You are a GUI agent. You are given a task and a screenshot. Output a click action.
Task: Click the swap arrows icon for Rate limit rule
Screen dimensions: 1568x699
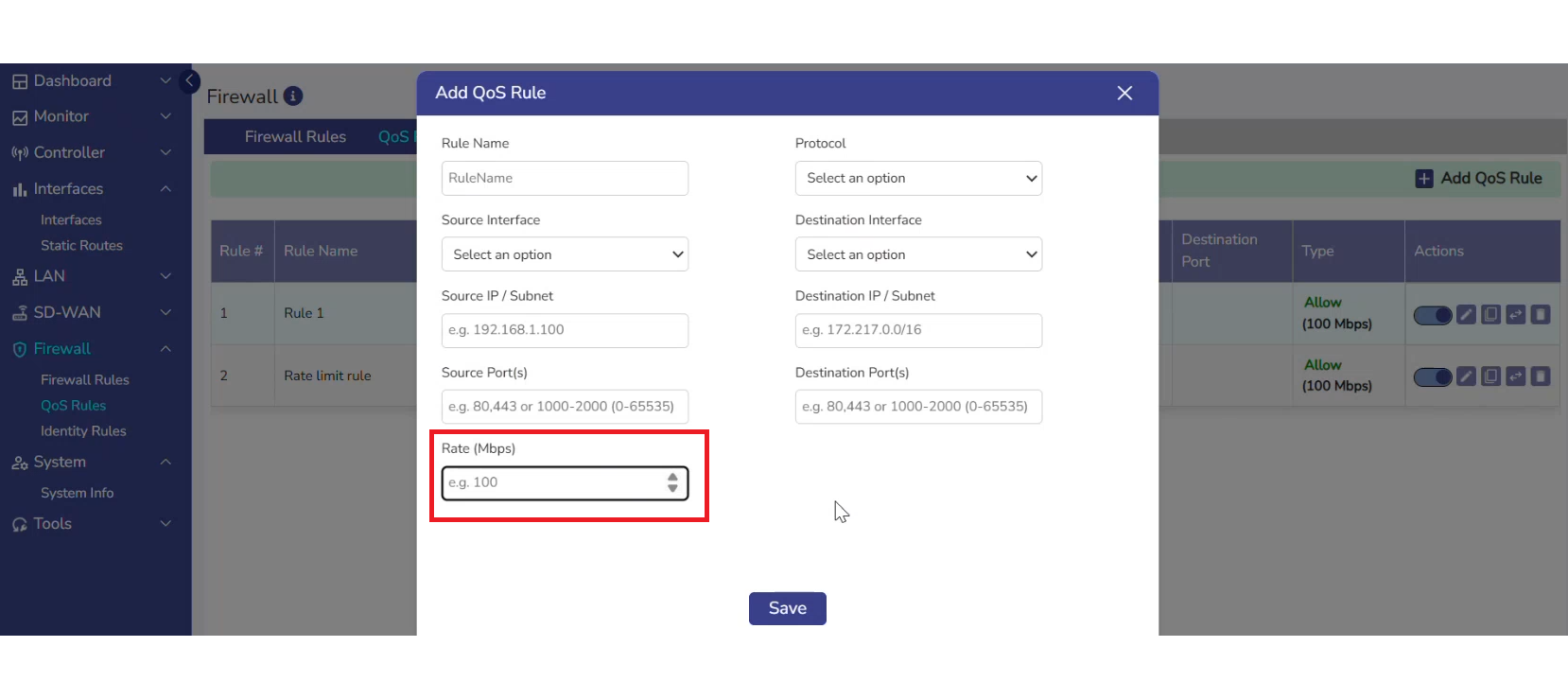pos(1516,376)
